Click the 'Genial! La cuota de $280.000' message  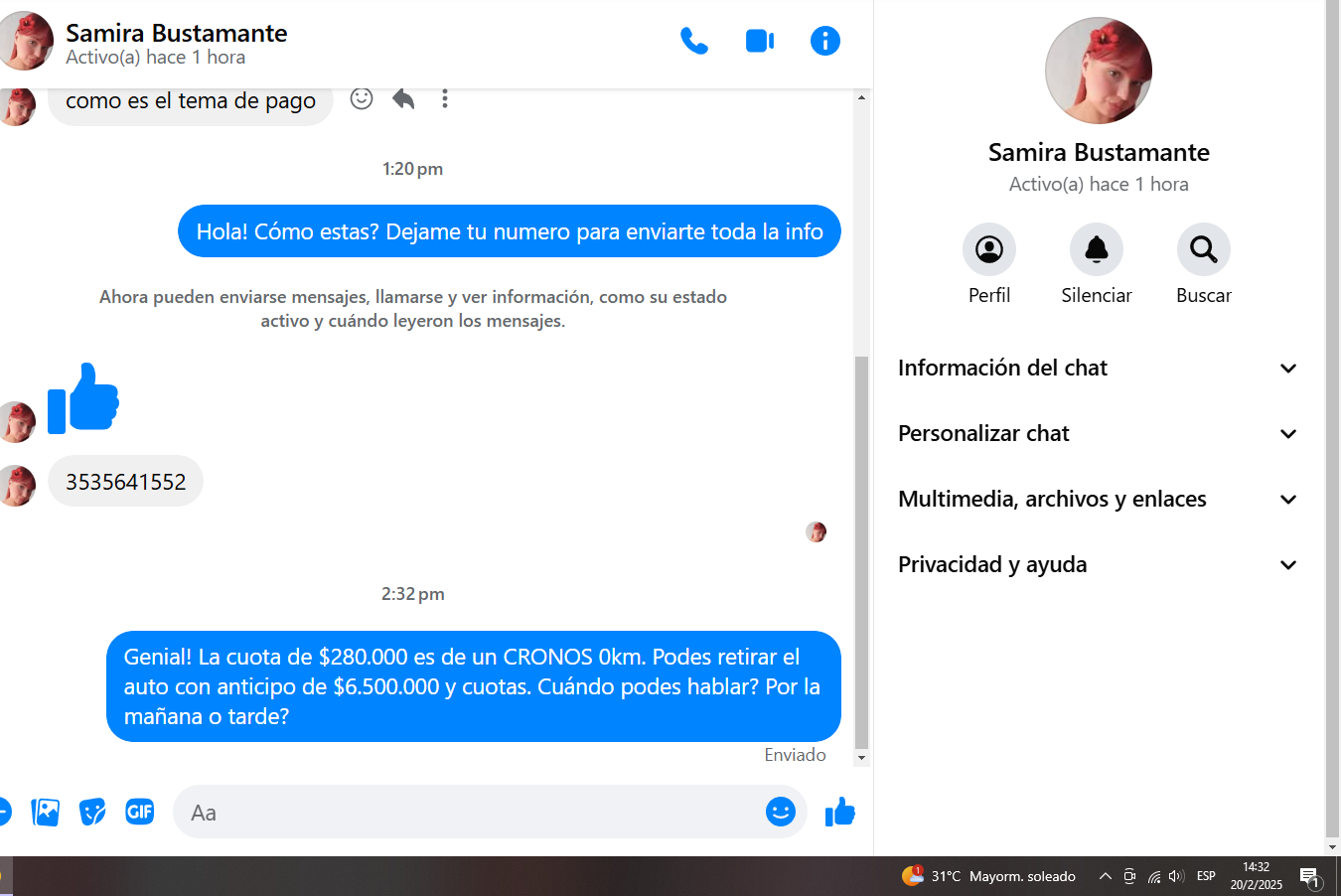pos(474,686)
